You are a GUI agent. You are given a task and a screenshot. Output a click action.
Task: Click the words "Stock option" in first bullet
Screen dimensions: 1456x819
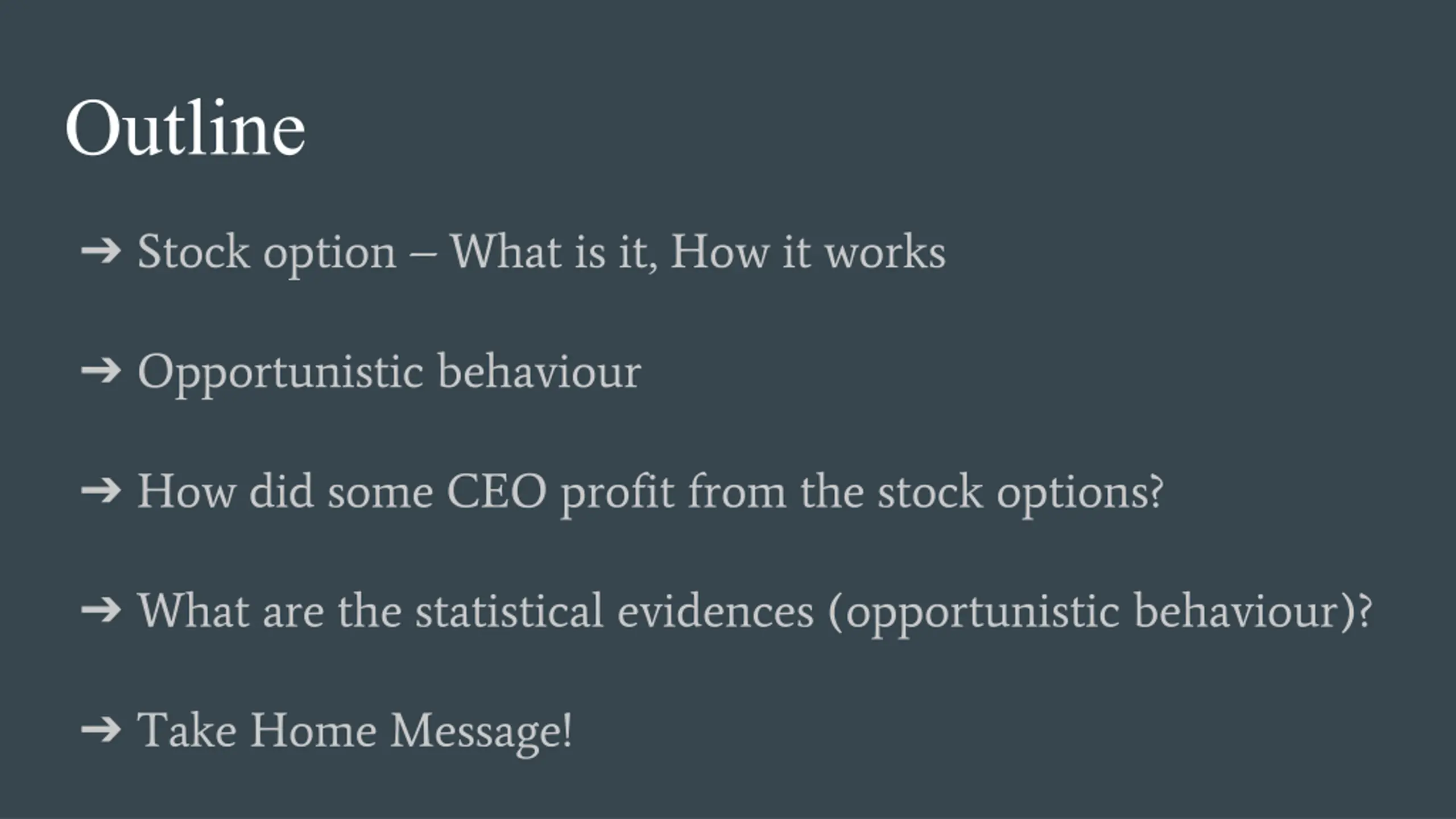[x=267, y=253]
